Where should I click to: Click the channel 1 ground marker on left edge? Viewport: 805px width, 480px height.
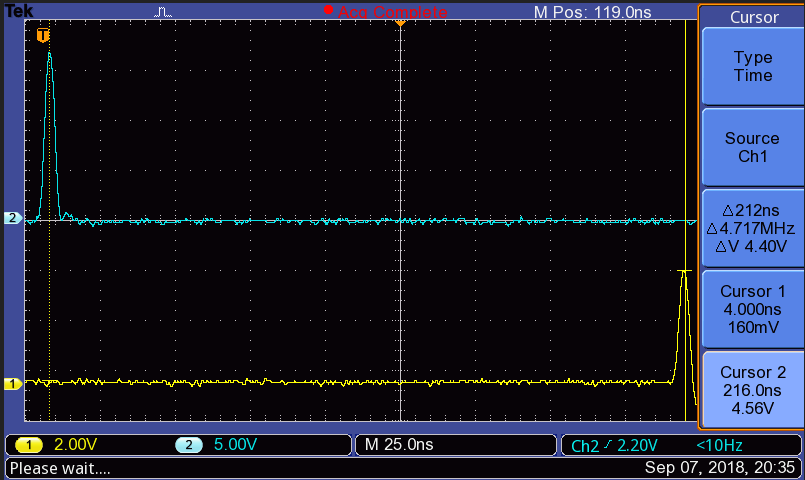13,383
